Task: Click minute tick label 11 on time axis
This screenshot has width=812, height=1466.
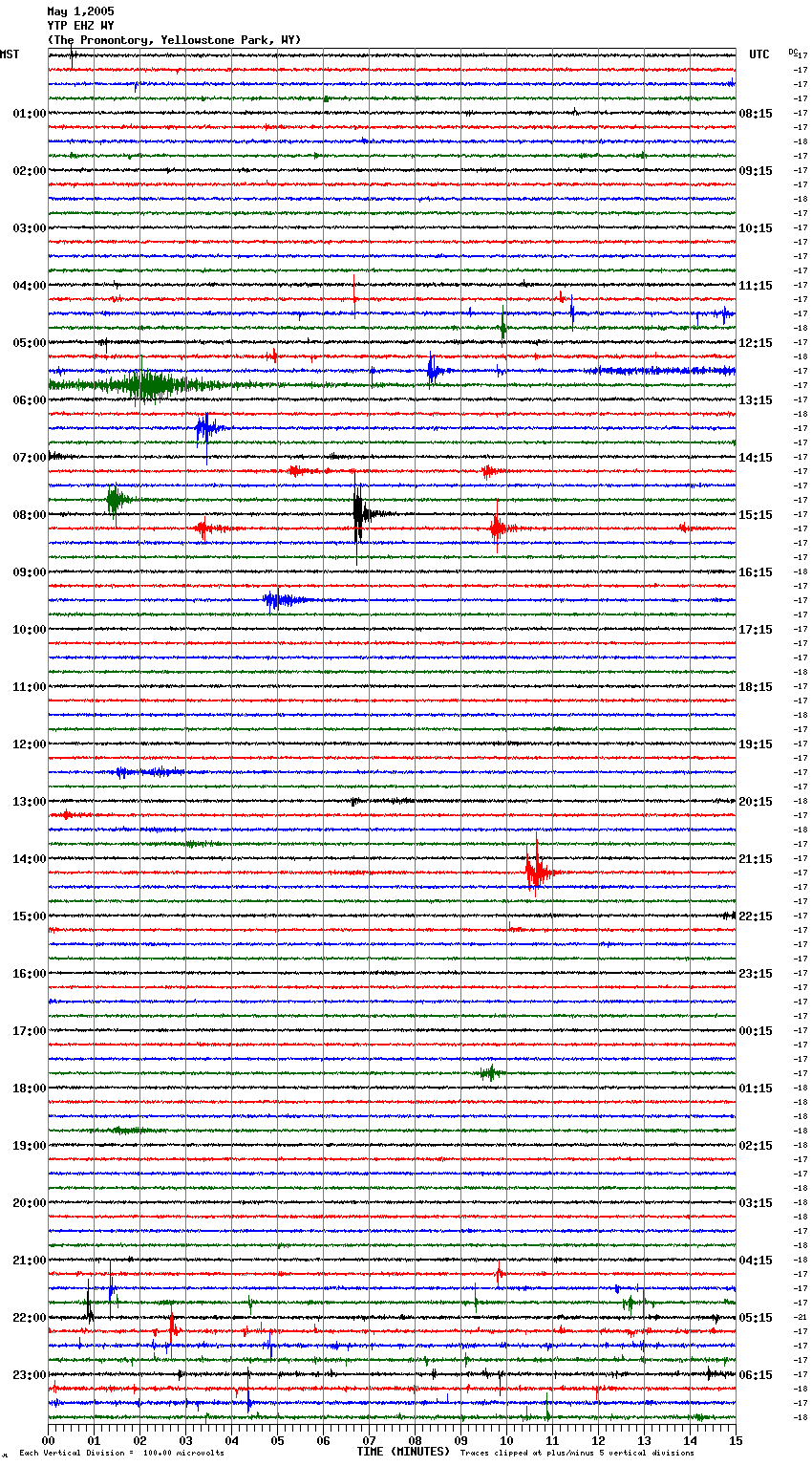Action: [552, 1440]
